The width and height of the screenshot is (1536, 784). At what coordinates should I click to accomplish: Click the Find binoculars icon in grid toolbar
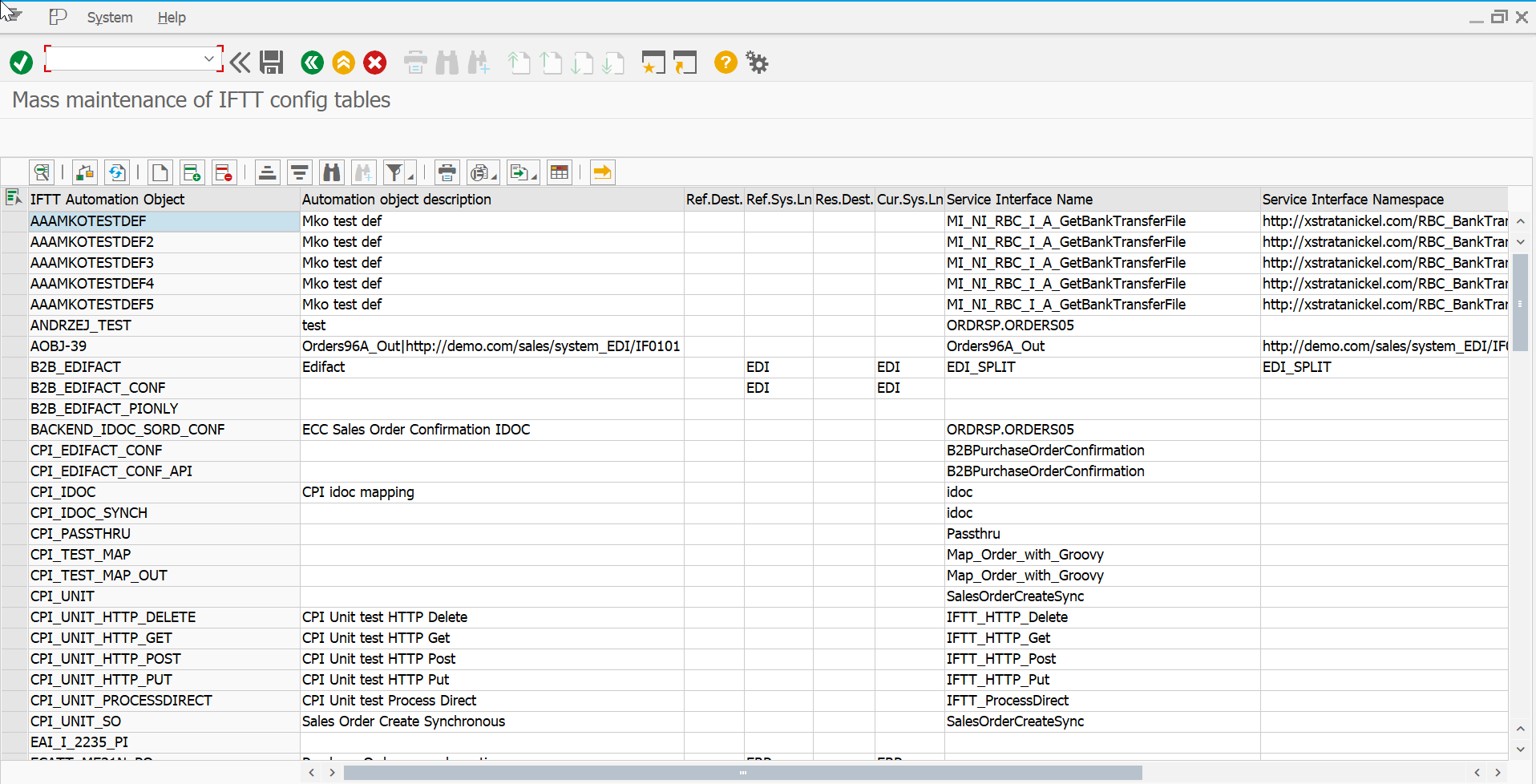(x=331, y=172)
